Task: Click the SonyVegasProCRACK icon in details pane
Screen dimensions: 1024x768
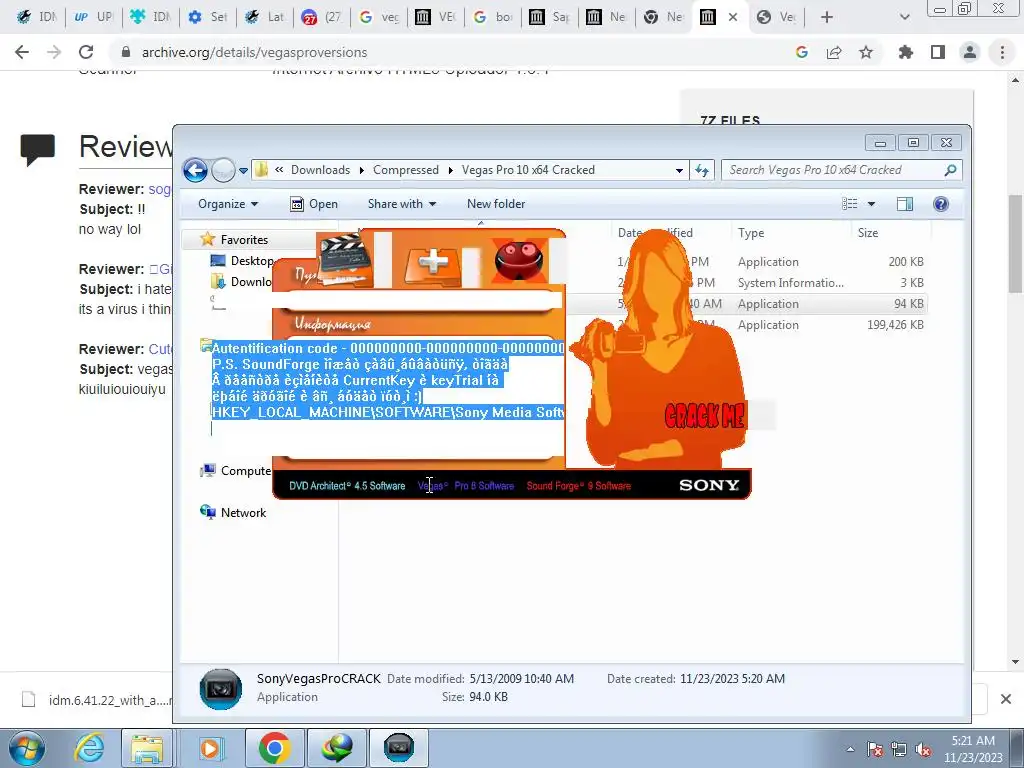Action: pos(221,688)
